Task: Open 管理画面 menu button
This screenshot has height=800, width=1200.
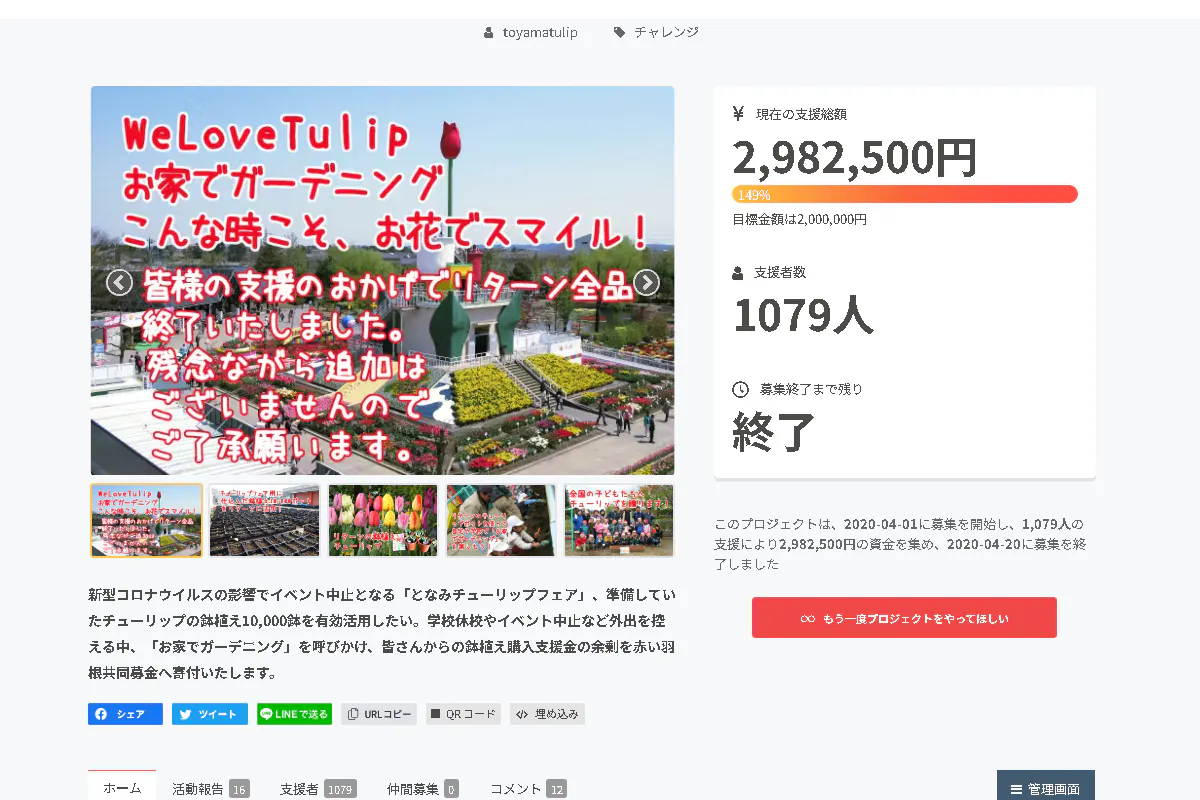Action: click(x=1046, y=788)
